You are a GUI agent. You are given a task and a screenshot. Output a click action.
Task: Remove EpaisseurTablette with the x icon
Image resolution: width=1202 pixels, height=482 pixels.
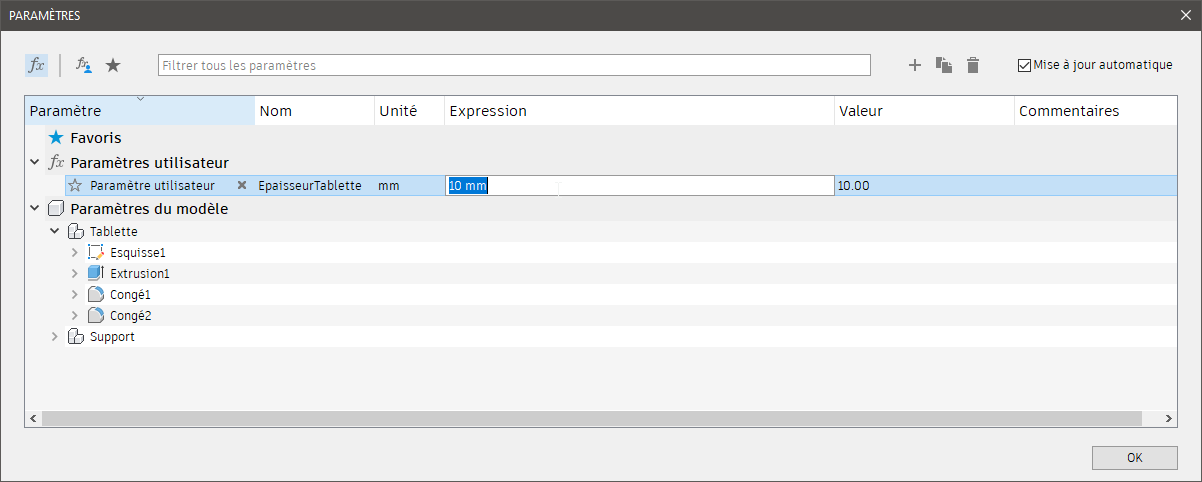[241, 185]
